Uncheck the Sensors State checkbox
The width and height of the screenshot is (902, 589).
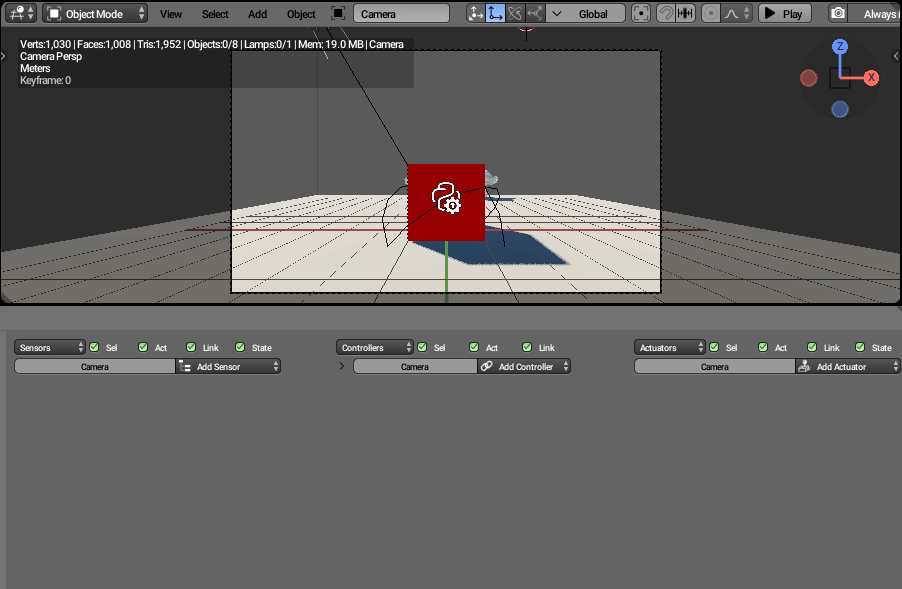coord(240,347)
